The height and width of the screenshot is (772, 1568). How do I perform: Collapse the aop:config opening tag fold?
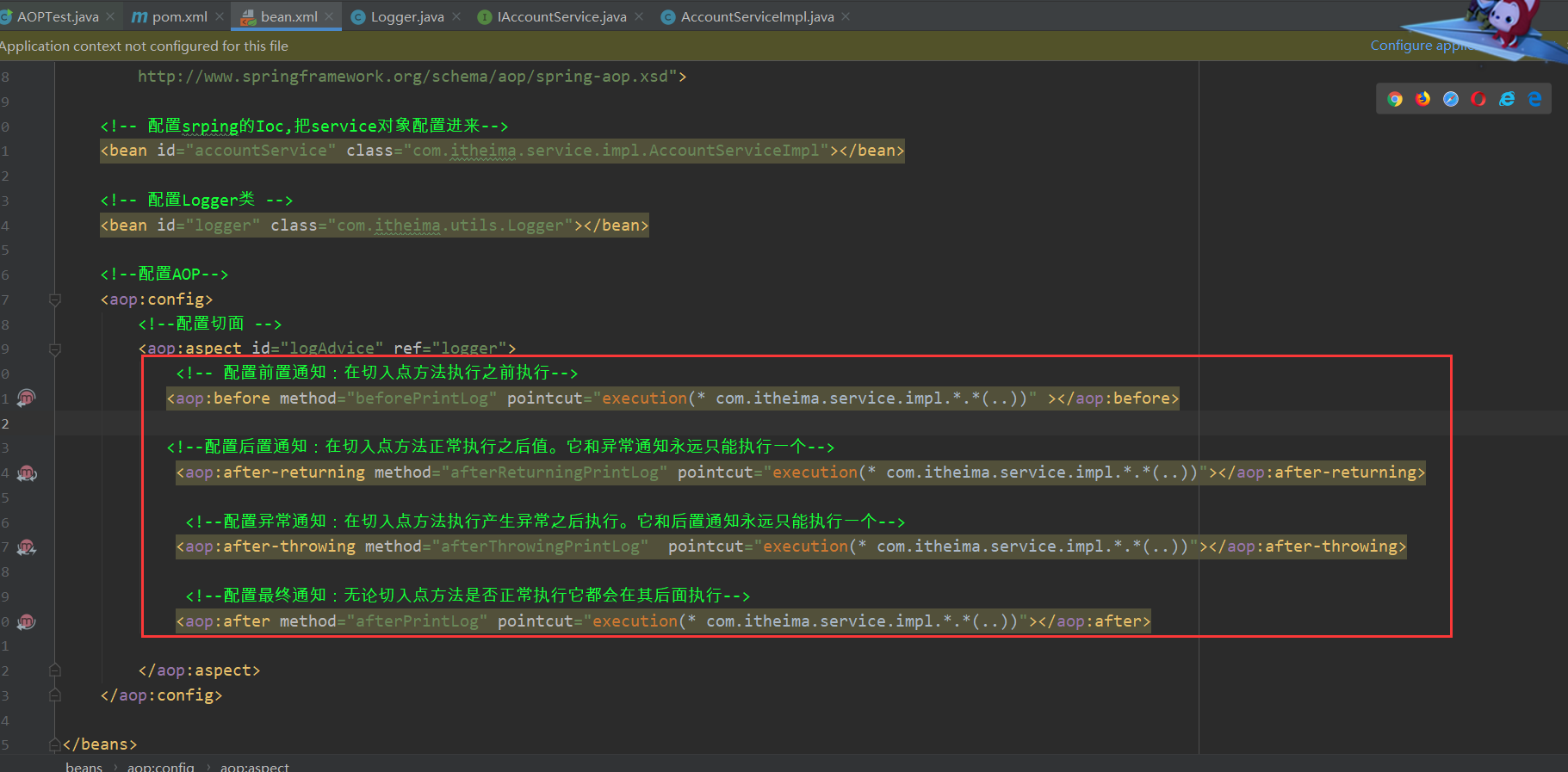[55, 300]
